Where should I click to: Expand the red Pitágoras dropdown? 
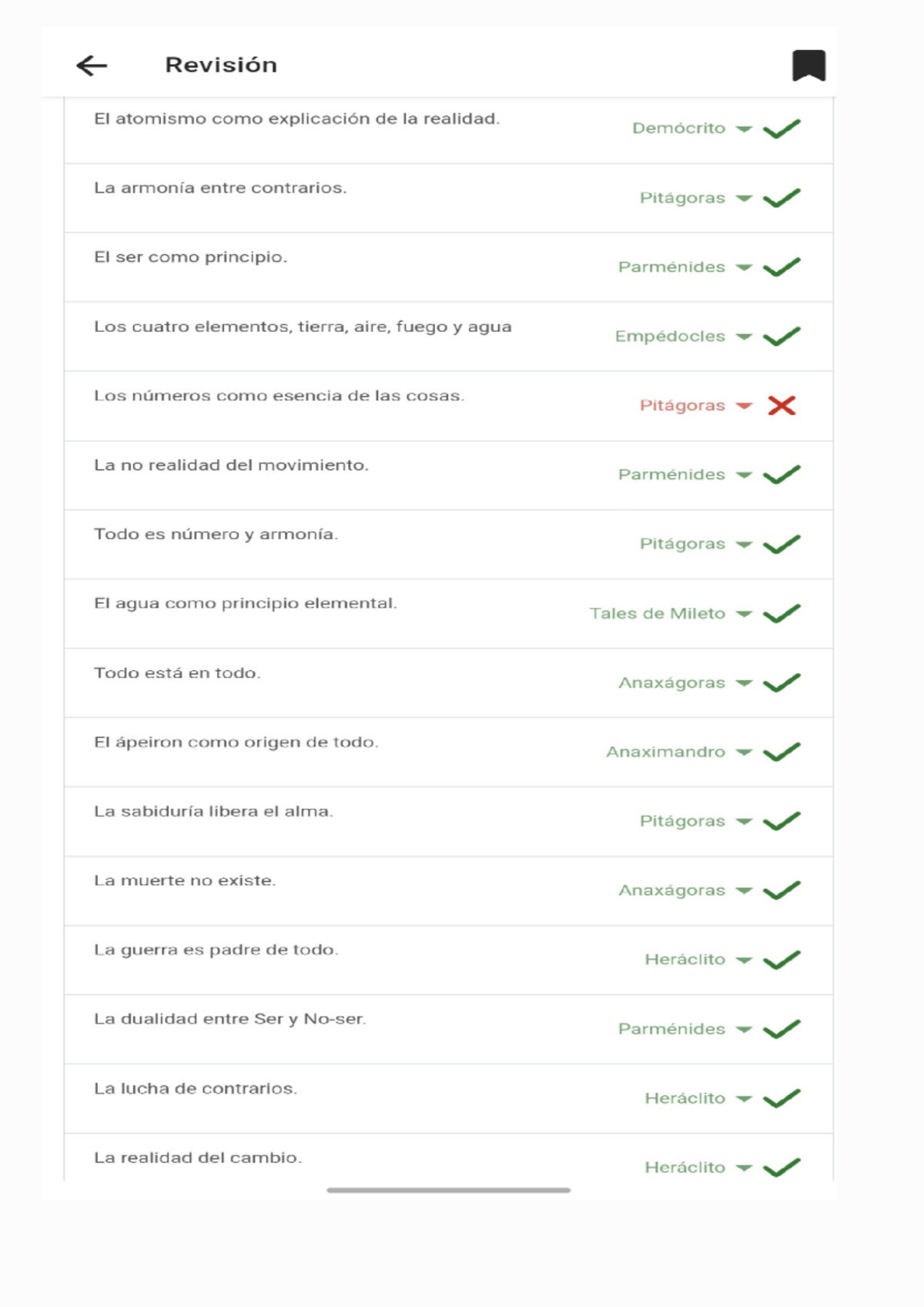point(743,406)
